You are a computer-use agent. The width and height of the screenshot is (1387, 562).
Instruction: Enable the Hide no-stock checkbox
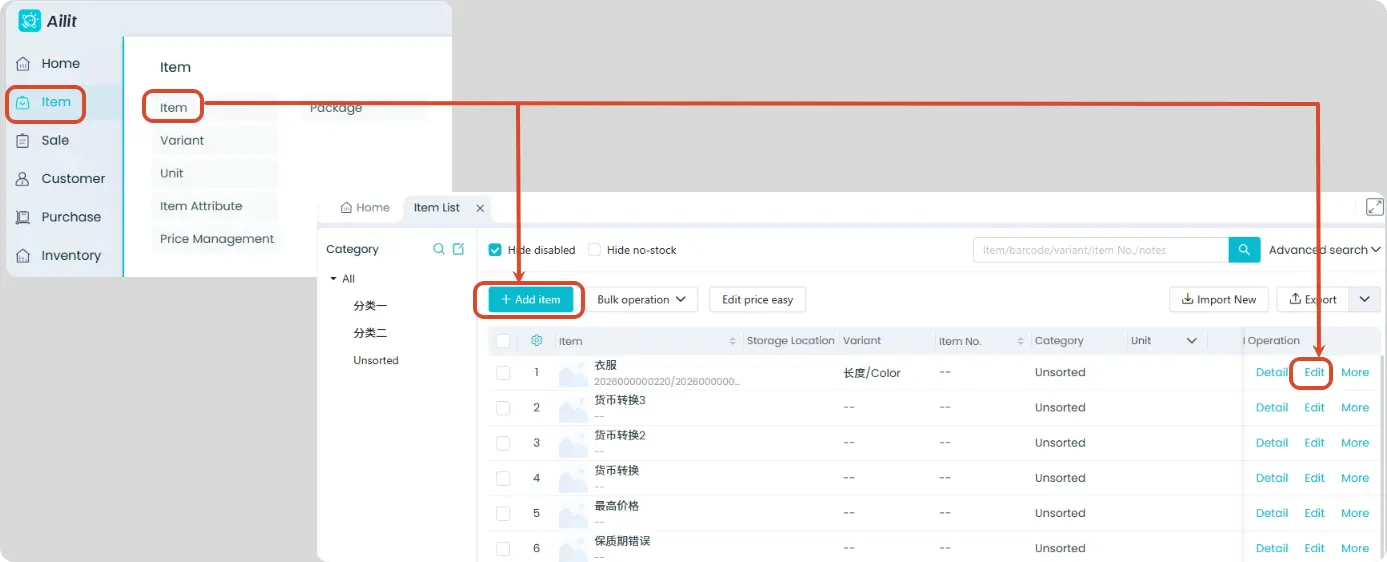(594, 250)
